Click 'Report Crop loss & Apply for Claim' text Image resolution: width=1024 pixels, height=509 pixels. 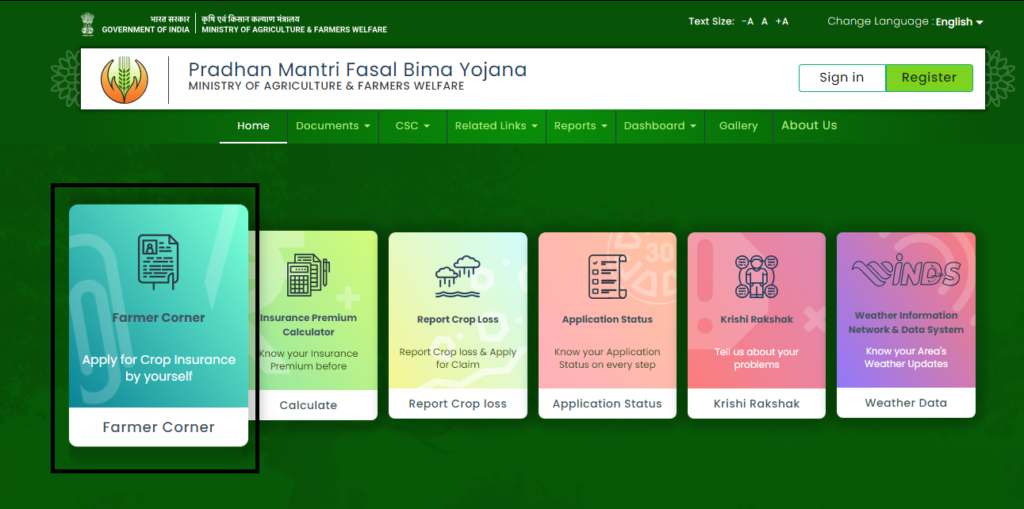coord(458,358)
